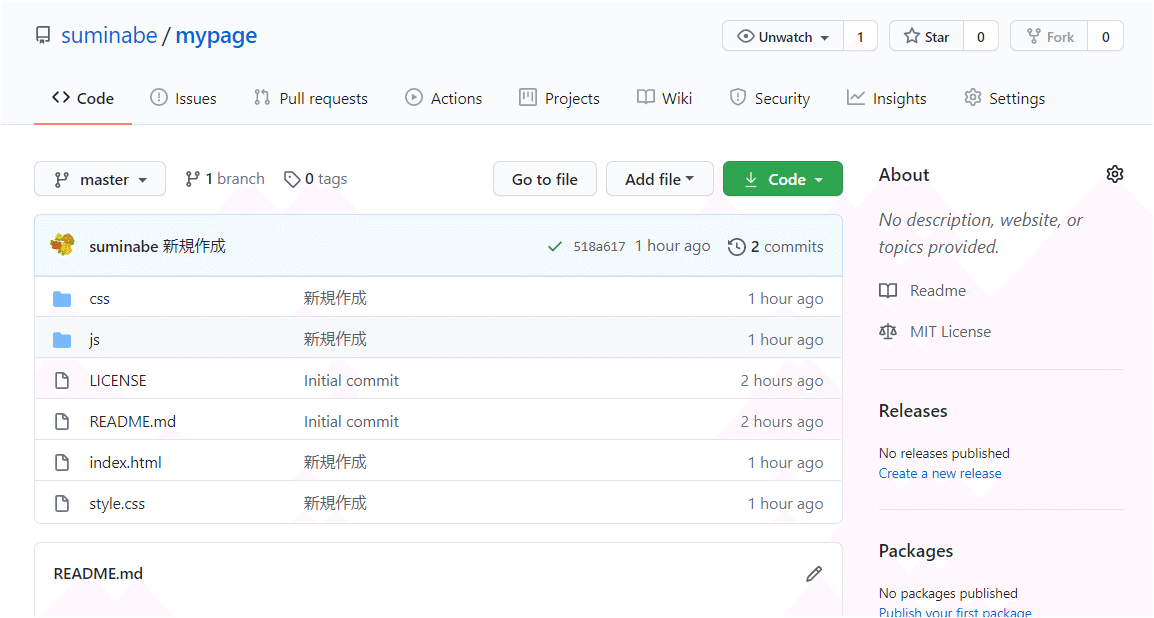Open the style.css file
The height and width of the screenshot is (618, 1154).
(x=117, y=504)
